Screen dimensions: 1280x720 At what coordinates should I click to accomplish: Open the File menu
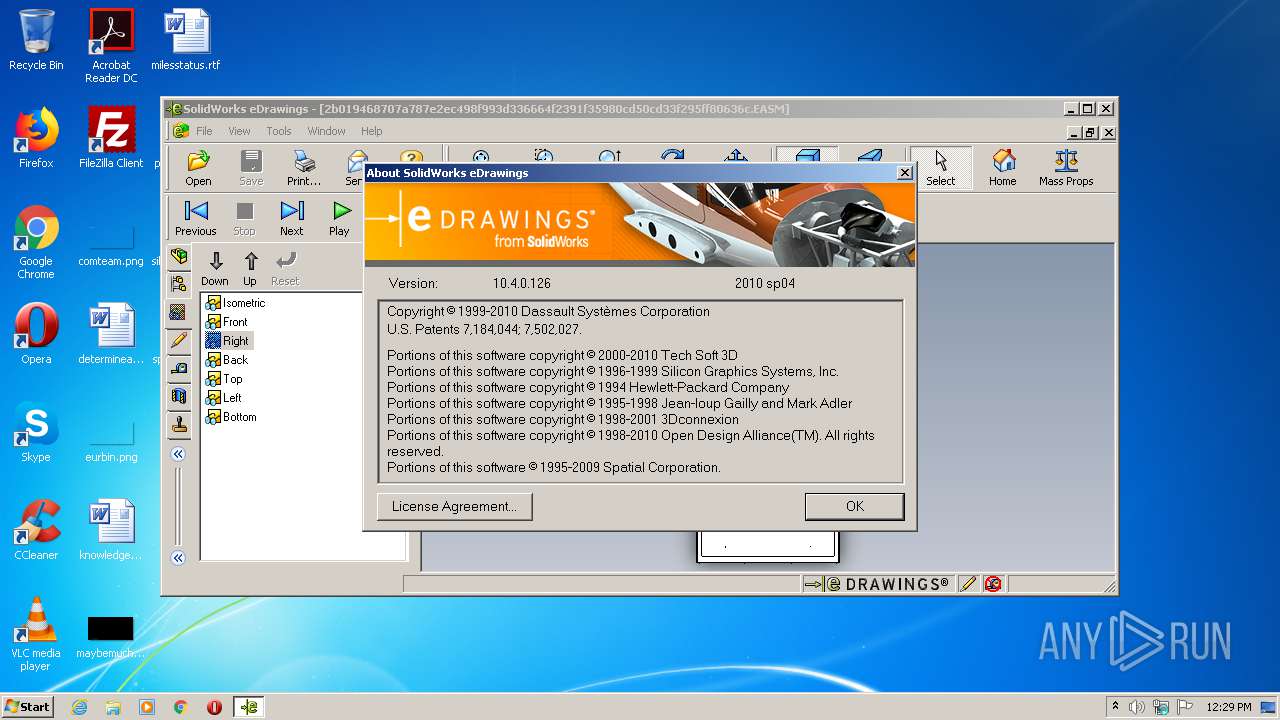204,131
